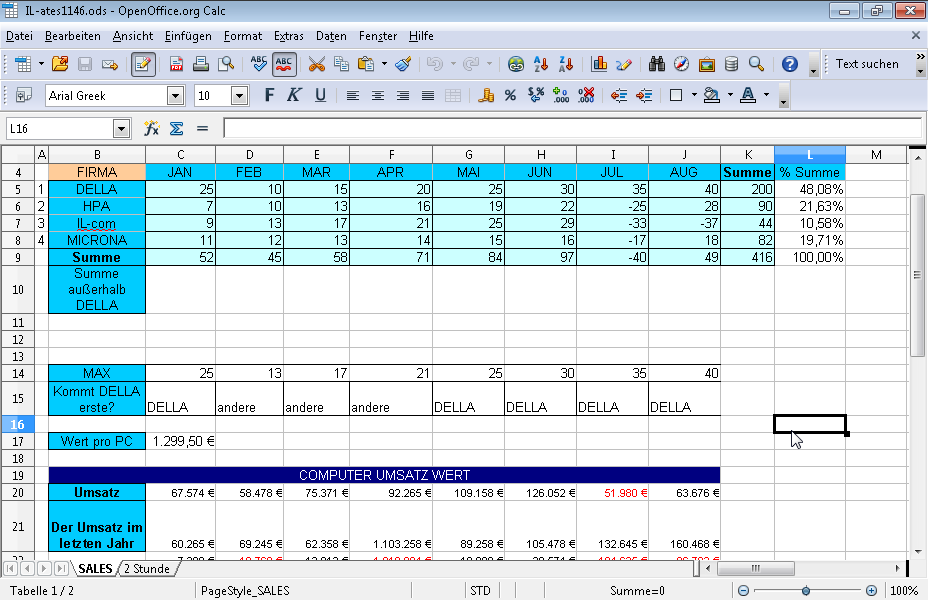Open the Paste options dropdown arrow
928x600 pixels.
384,64
